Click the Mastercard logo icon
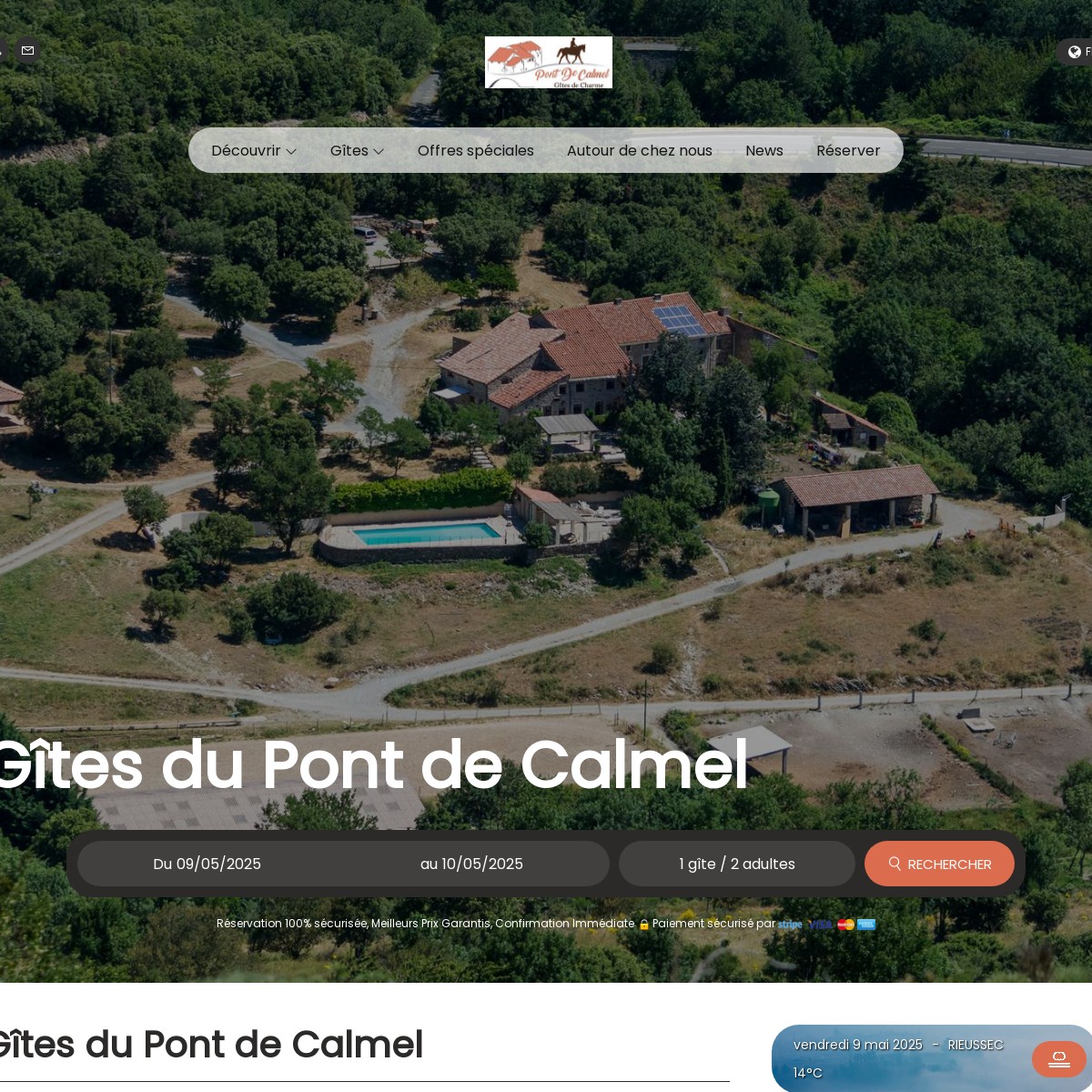 click(845, 925)
